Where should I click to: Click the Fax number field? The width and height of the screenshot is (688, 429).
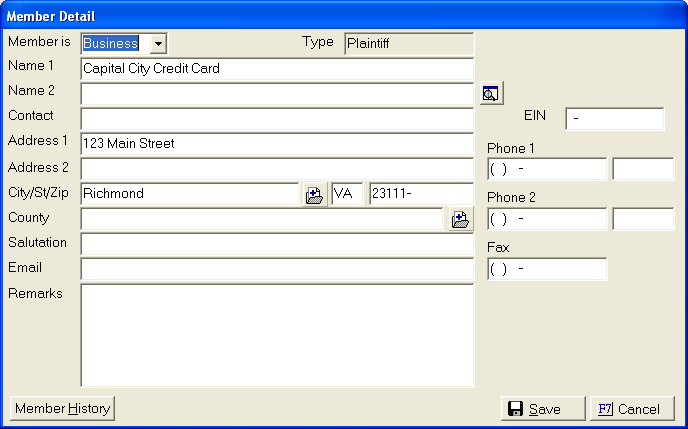(546, 269)
